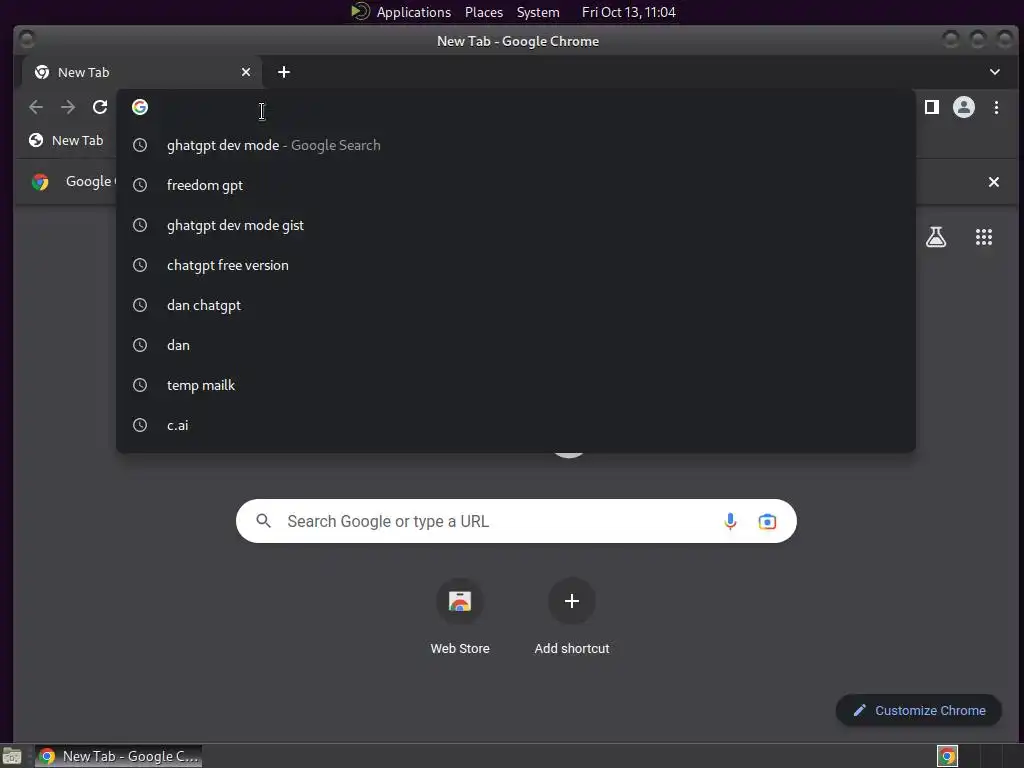Close the New Tab tab
Screen dimensions: 1024x768
(246, 72)
